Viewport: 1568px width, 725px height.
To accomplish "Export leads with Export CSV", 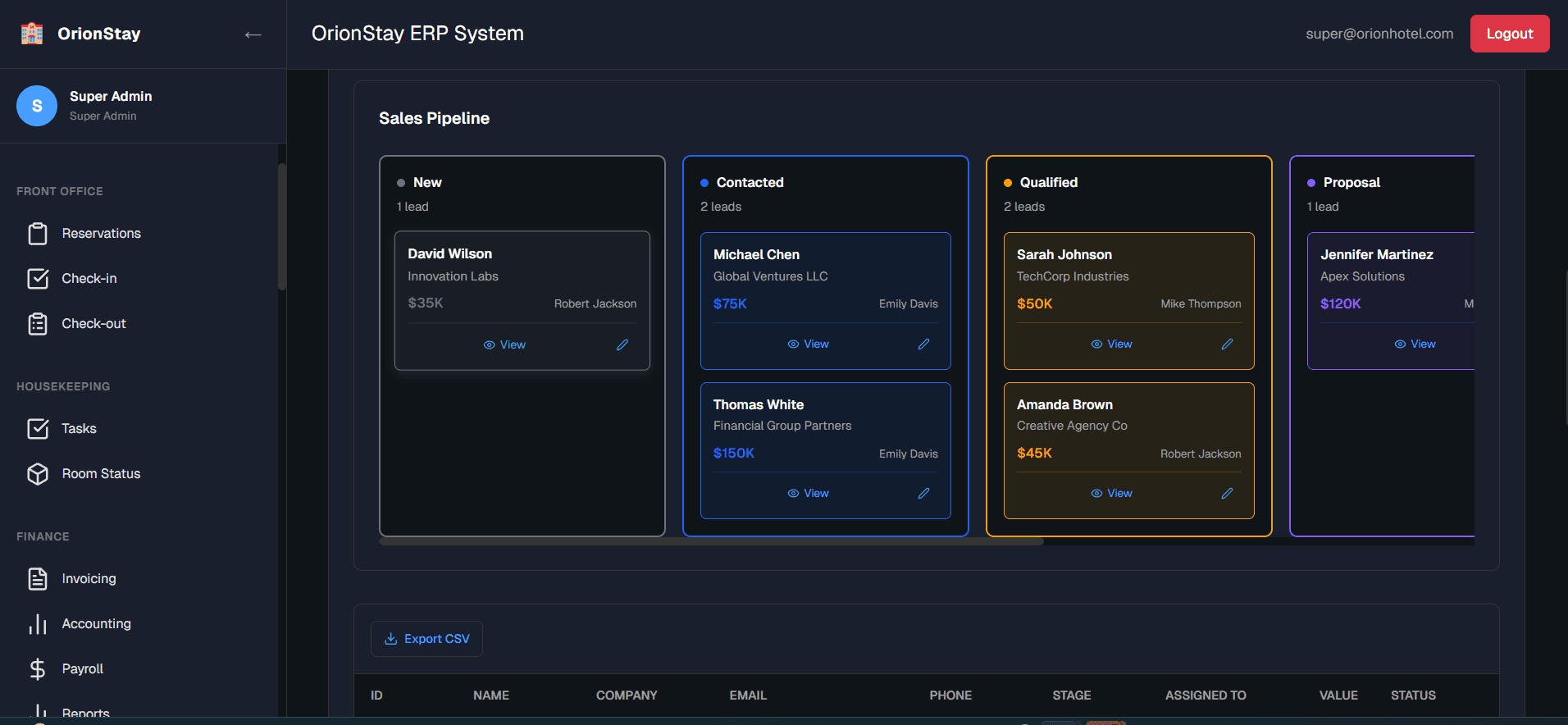I will pyautogui.click(x=426, y=639).
